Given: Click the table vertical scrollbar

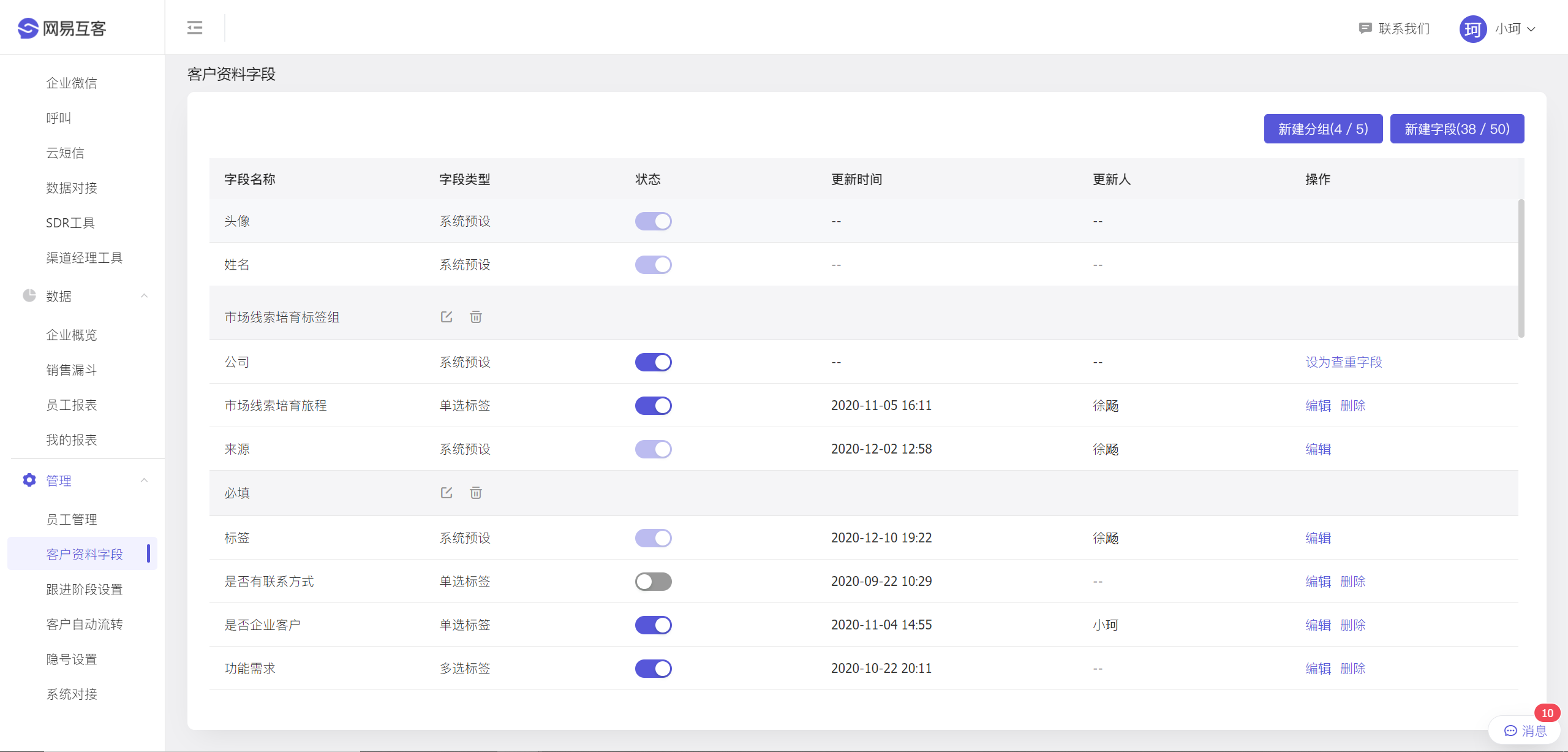Looking at the screenshot, I should [1521, 268].
